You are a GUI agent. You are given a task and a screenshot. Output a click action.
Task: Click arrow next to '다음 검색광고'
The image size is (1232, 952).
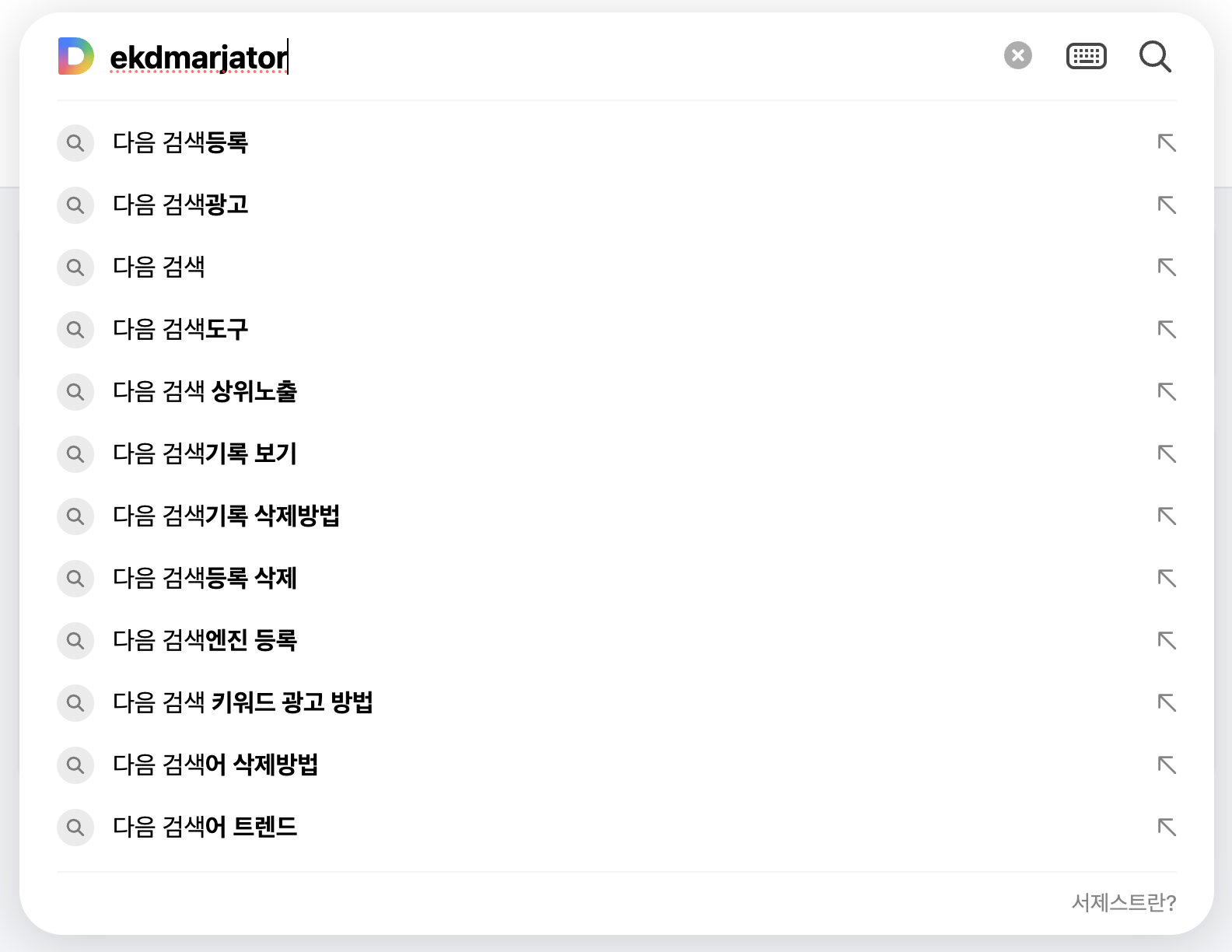(x=1167, y=205)
